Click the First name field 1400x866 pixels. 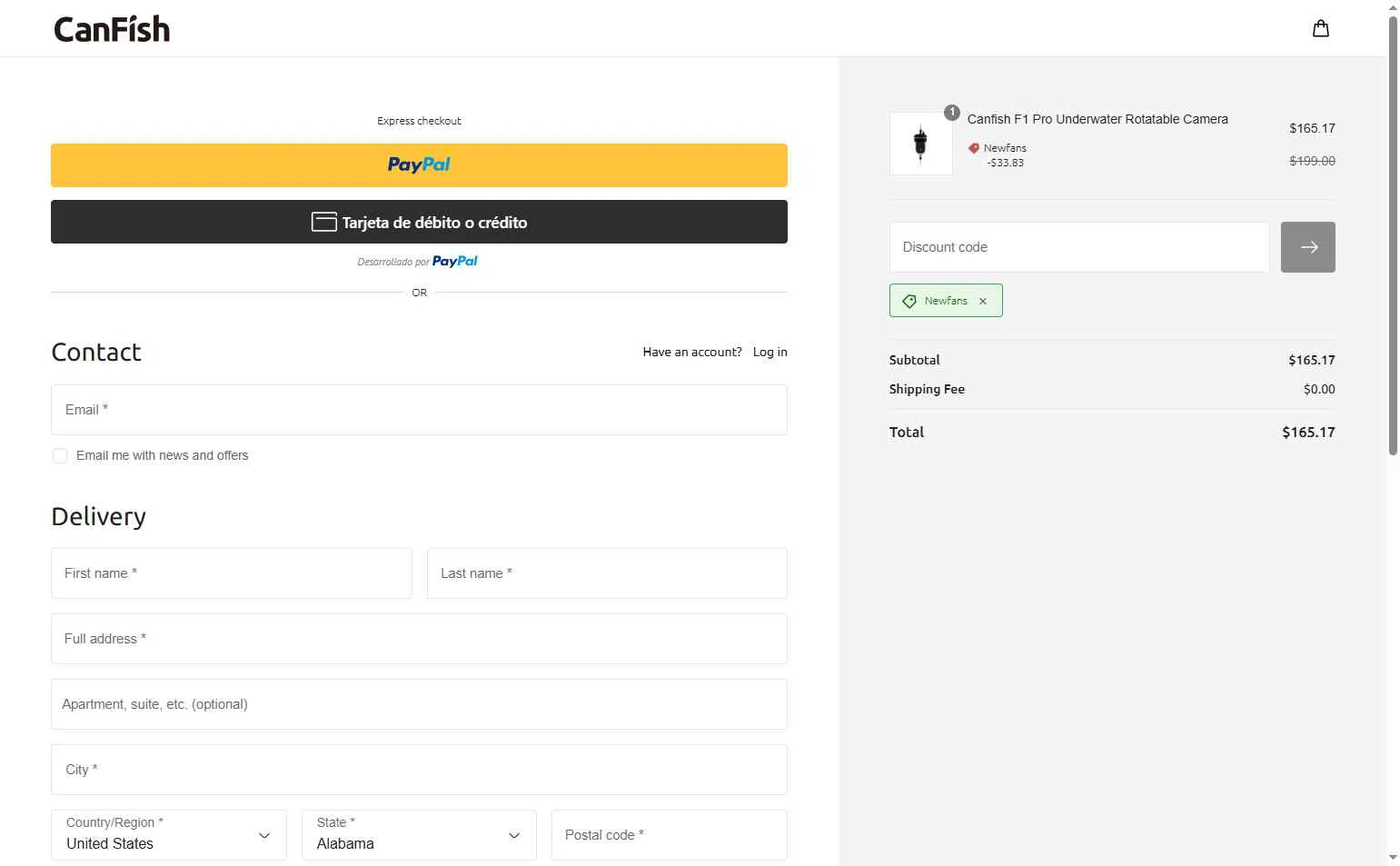(x=232, y=573)
